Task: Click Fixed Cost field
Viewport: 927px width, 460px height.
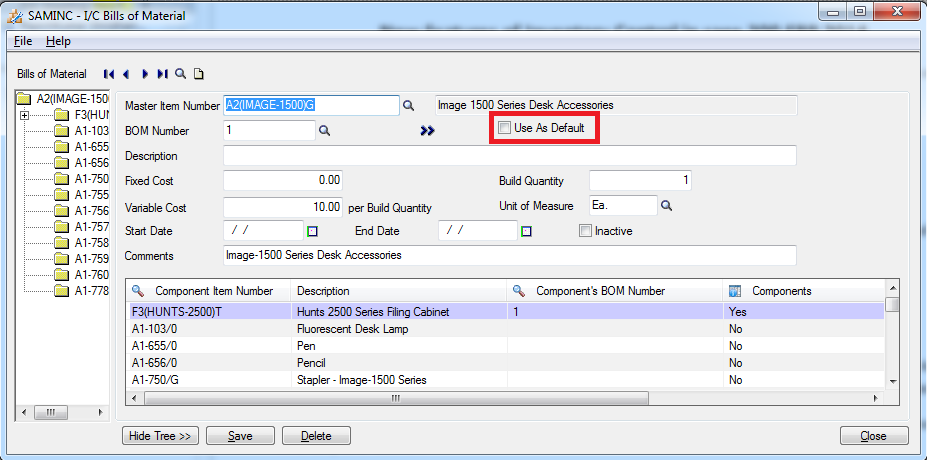Action: [283, 180]
